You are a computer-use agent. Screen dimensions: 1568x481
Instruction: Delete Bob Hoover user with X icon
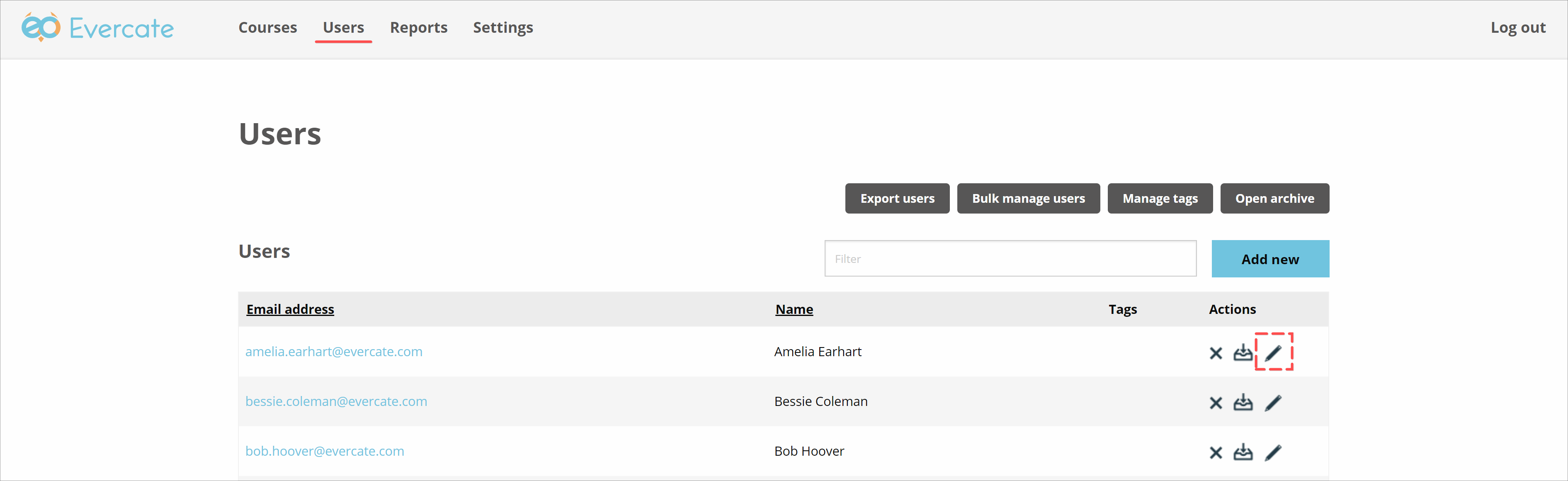click(x=1216, y=452)
